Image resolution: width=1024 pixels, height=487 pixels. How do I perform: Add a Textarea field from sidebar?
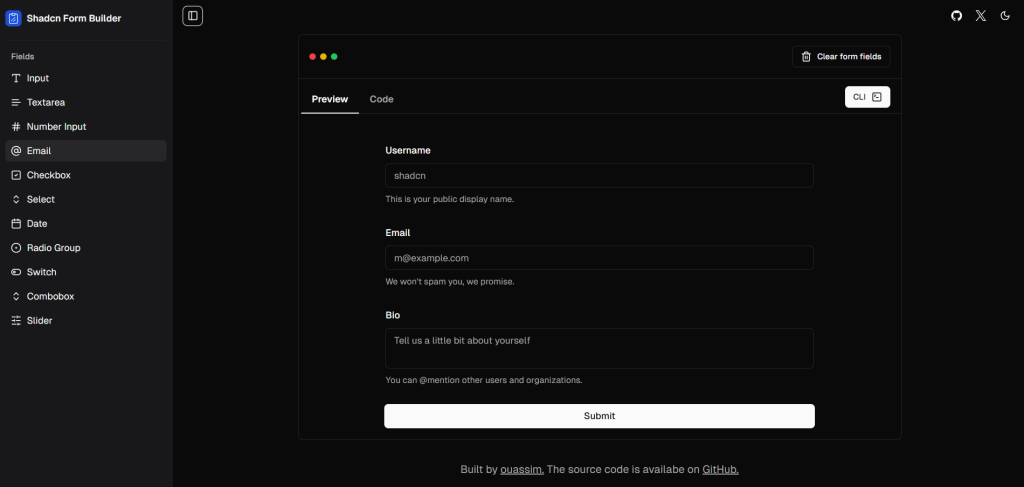click(x=86, y=102)
